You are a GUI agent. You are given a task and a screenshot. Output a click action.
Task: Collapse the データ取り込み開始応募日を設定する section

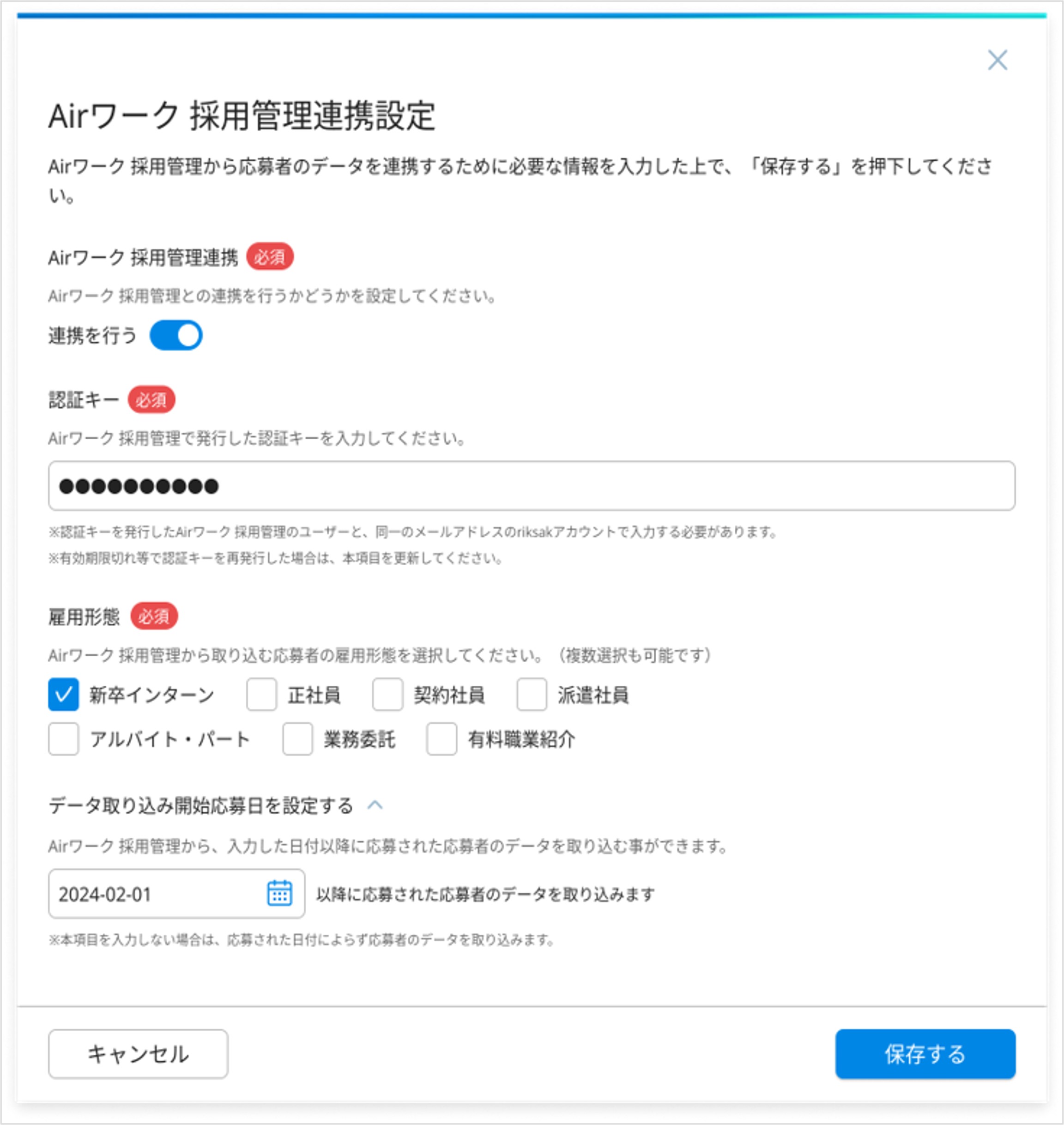pos(375,805)
